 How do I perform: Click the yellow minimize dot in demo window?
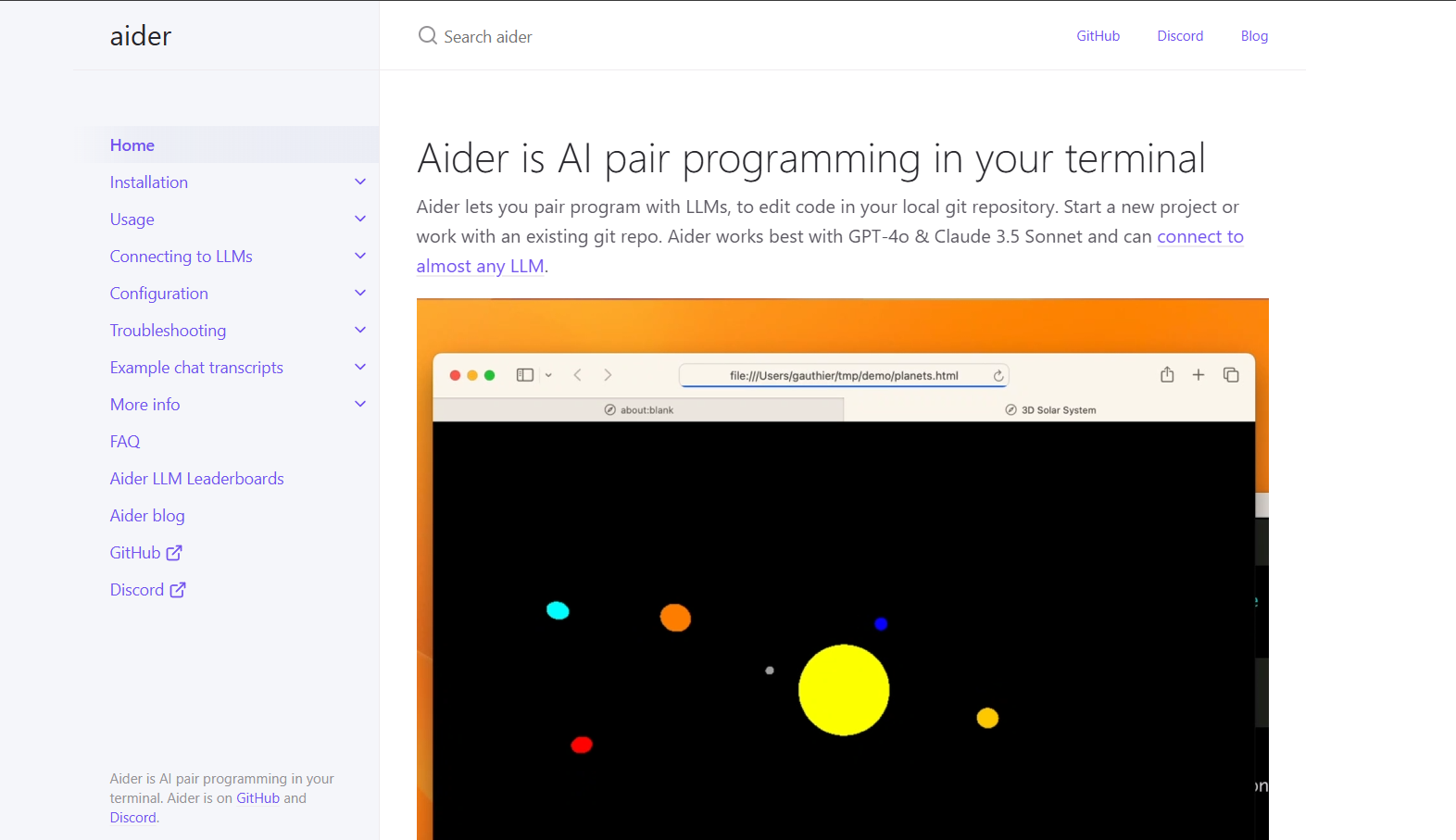tap(472, 375)
